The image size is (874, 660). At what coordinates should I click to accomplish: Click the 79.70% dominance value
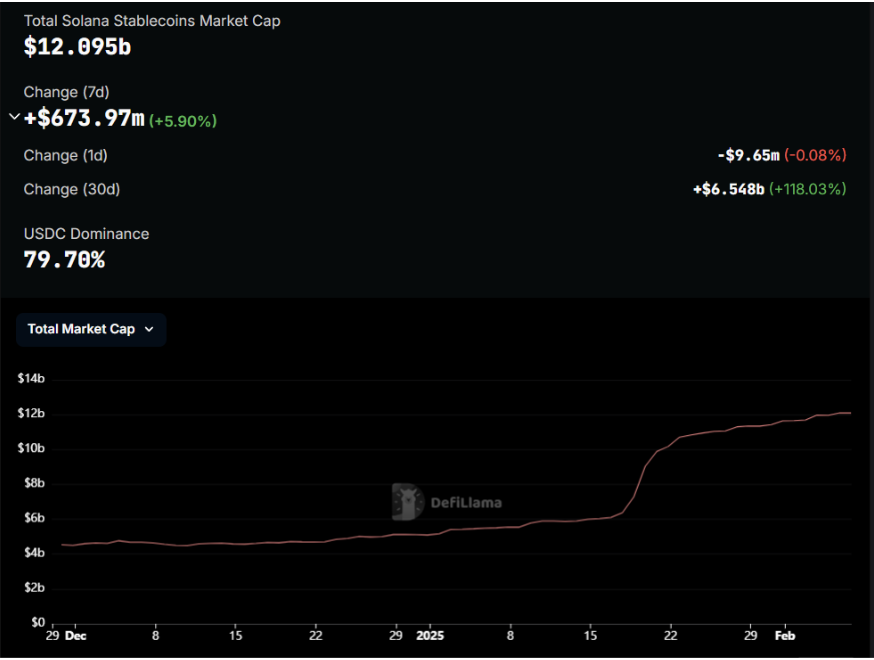[x=64, y=260]
